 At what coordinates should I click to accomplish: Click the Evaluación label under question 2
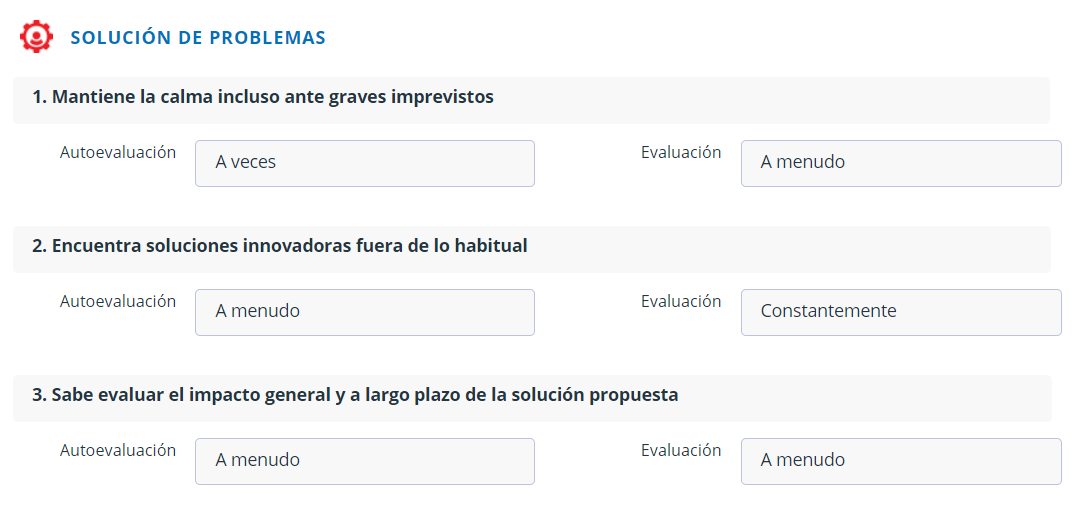click(681, 302)
